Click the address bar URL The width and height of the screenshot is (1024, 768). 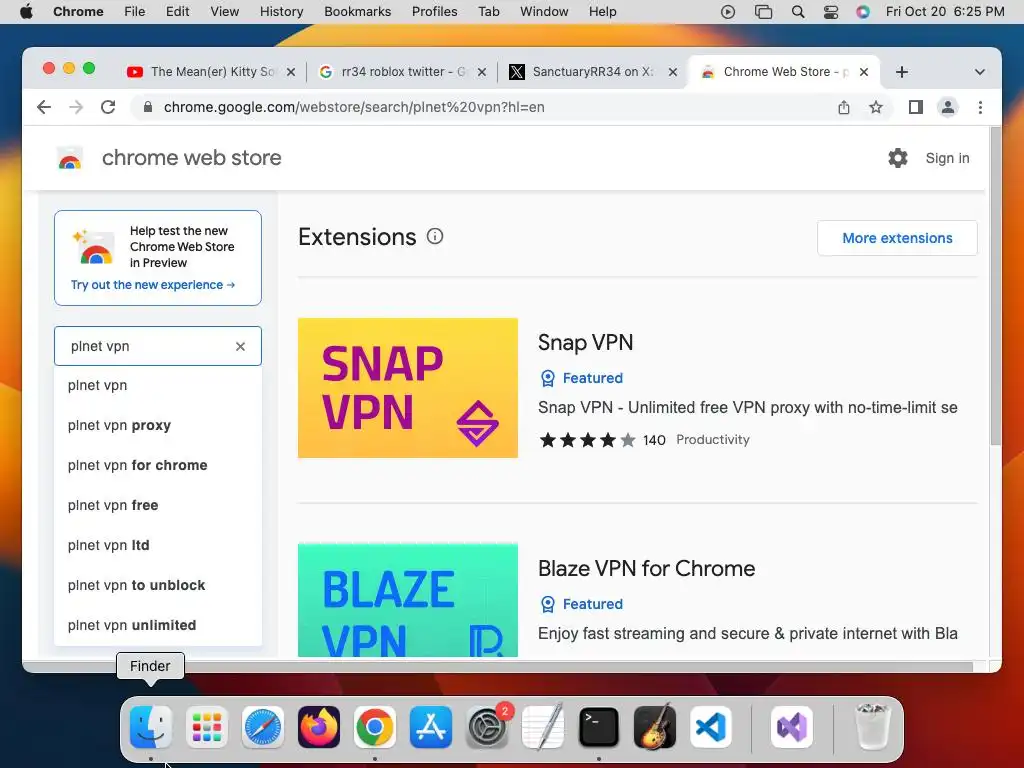point(354,107)
